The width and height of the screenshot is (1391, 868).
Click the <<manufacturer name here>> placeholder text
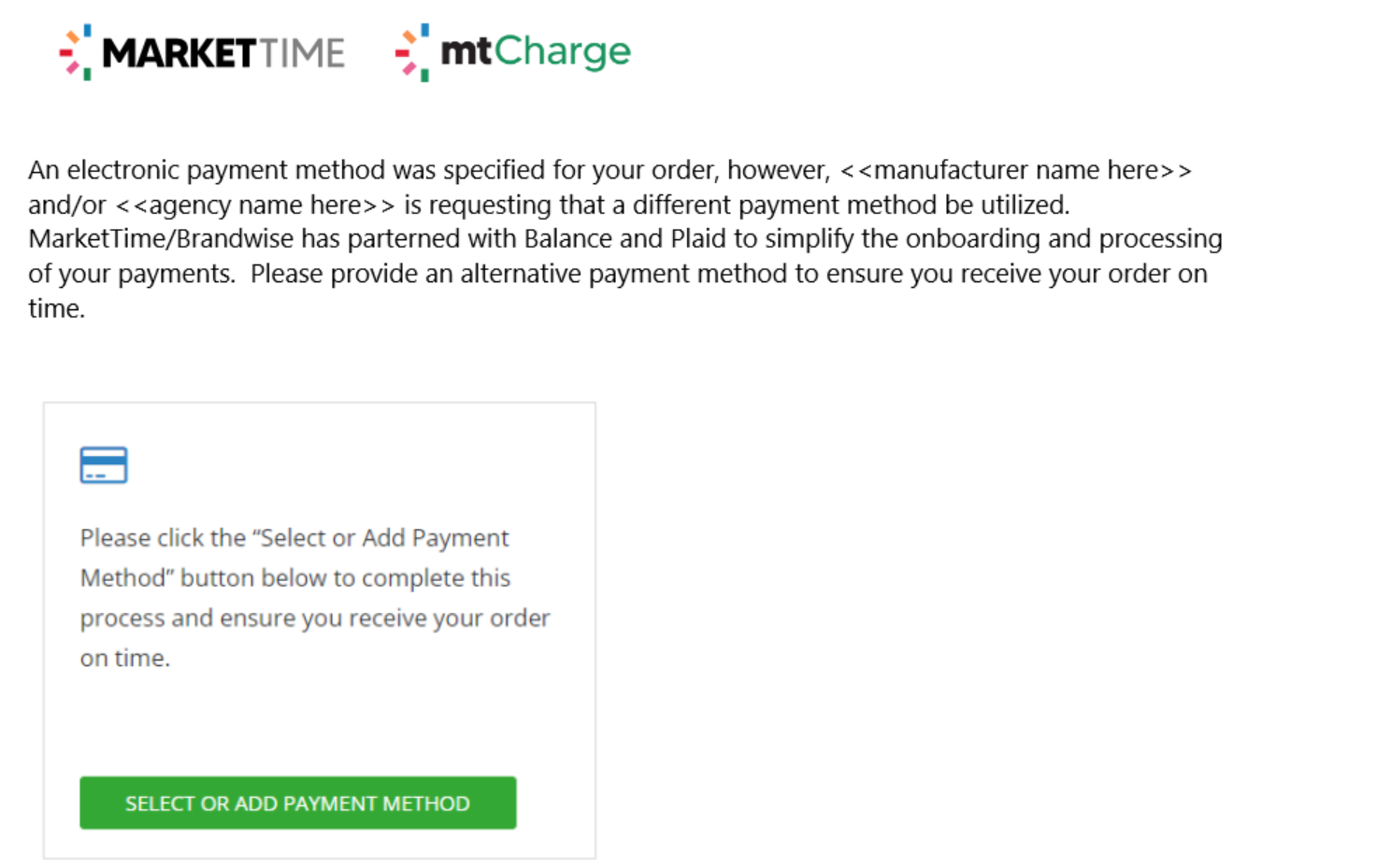click(x=1015, y=170)
